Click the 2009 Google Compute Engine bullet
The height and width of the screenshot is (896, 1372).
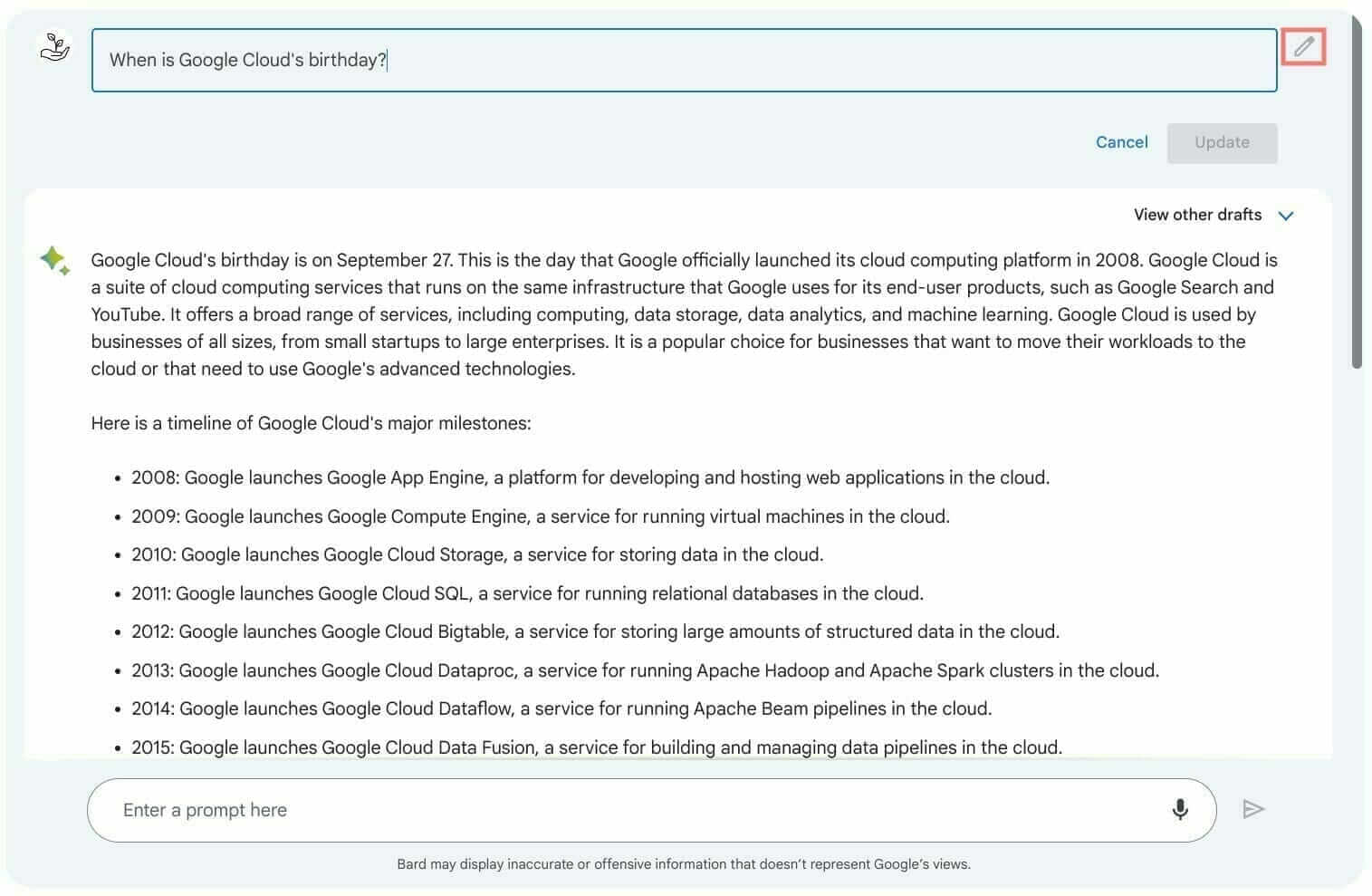[541, 516]
